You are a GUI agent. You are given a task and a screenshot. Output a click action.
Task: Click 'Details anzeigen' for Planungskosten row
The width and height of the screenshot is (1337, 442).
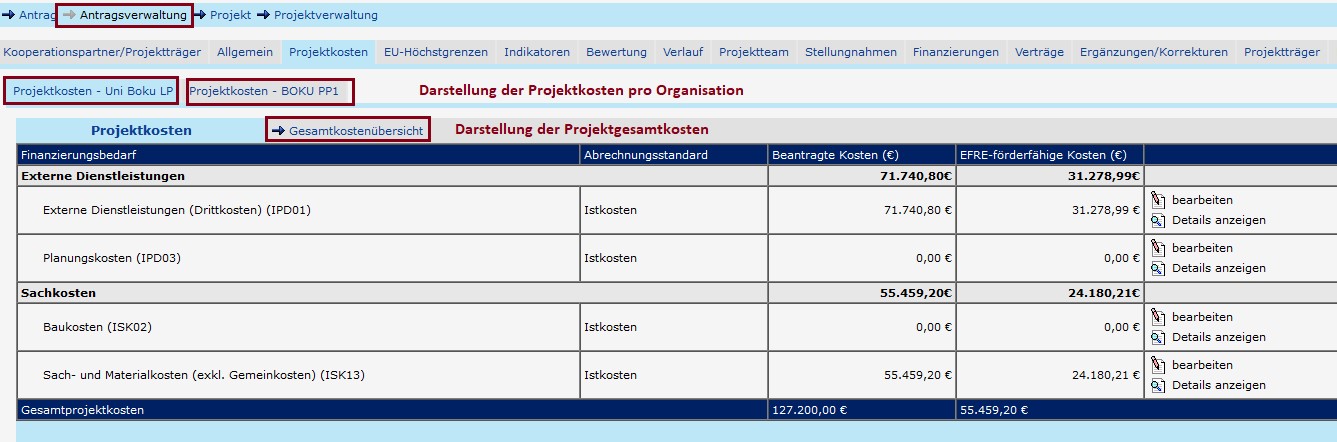(1218, 269)
